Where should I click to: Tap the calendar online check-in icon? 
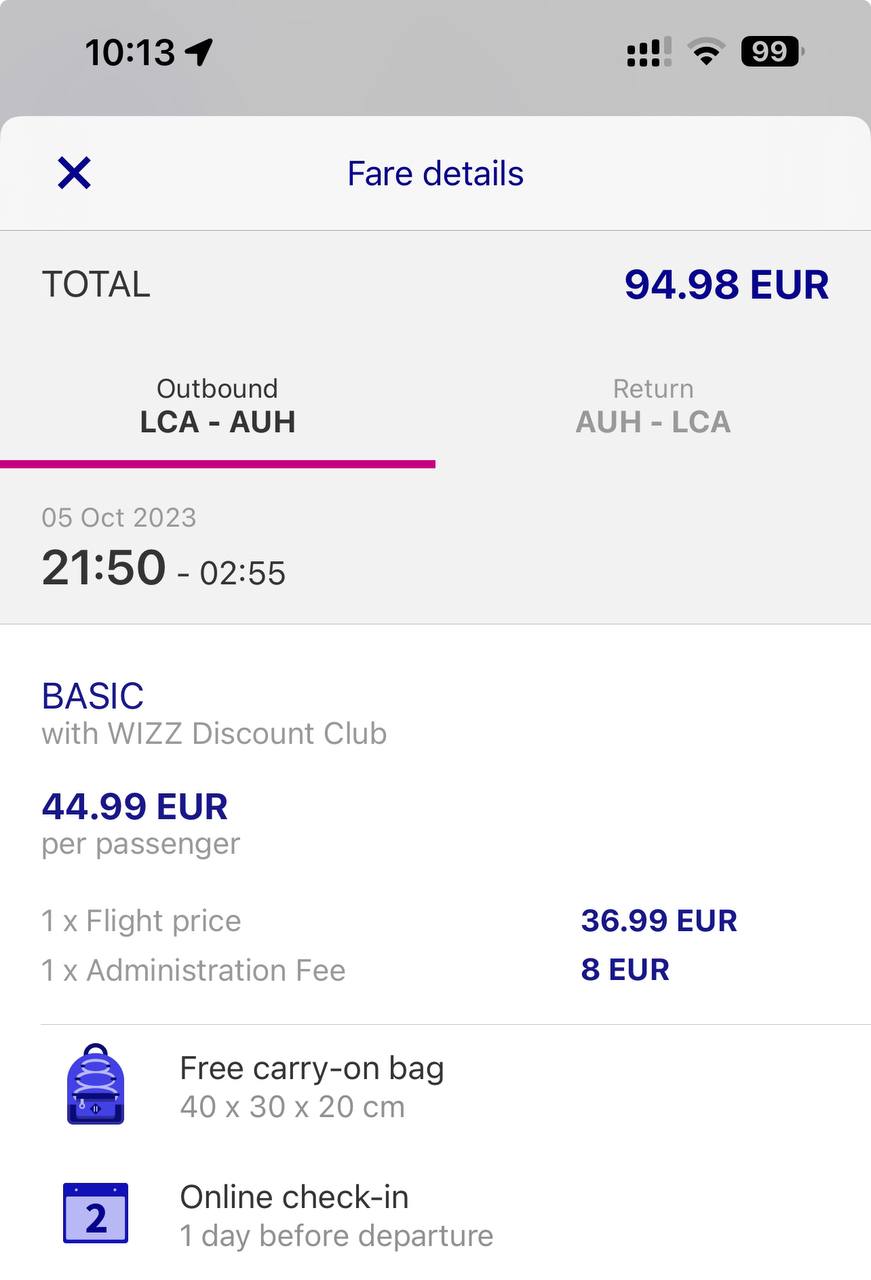coord(96,1213)
